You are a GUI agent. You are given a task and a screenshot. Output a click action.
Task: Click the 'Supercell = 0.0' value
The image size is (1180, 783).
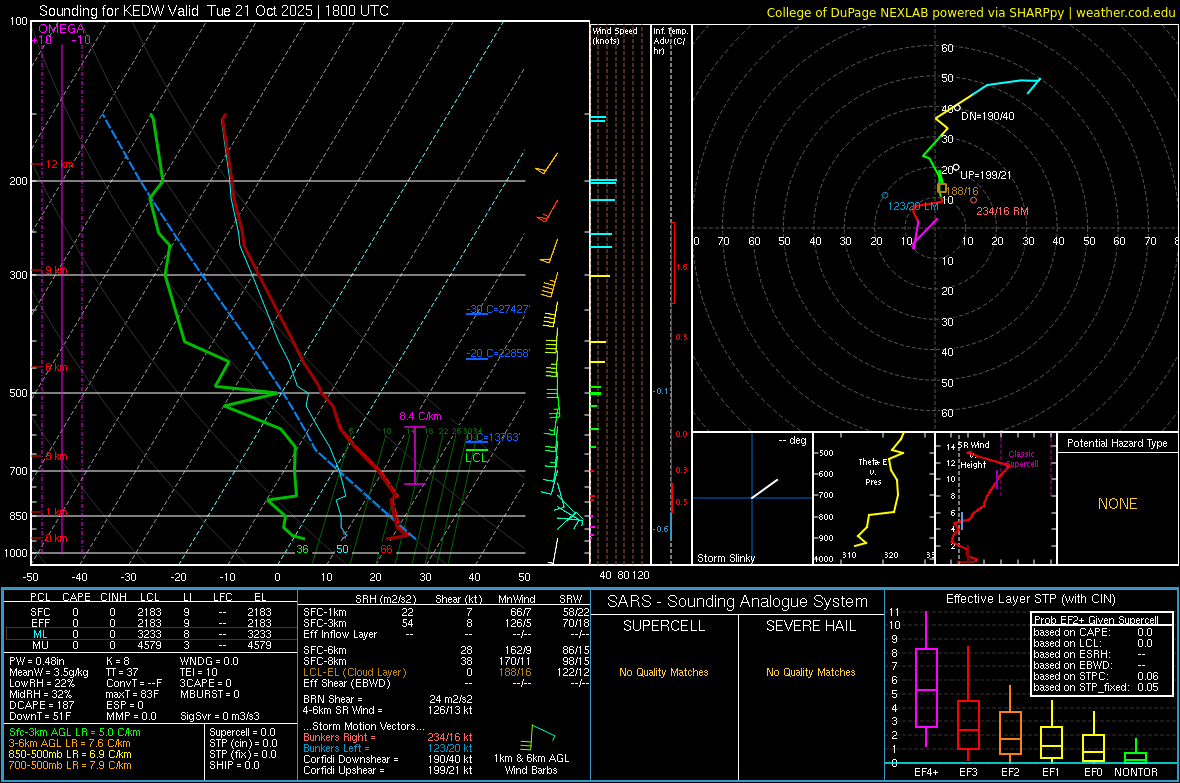(x=242, y=732)
